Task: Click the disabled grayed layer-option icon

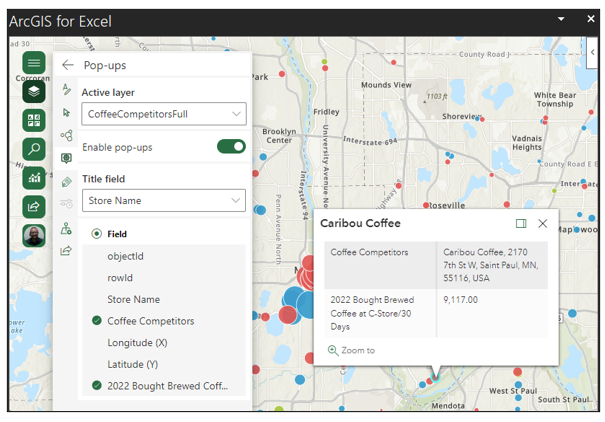Action: pos(66,203)
